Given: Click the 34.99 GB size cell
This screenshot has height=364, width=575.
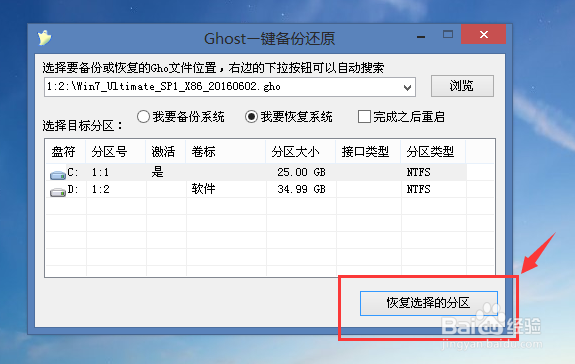Looking at the screenshot, I should tap(301, 189).
